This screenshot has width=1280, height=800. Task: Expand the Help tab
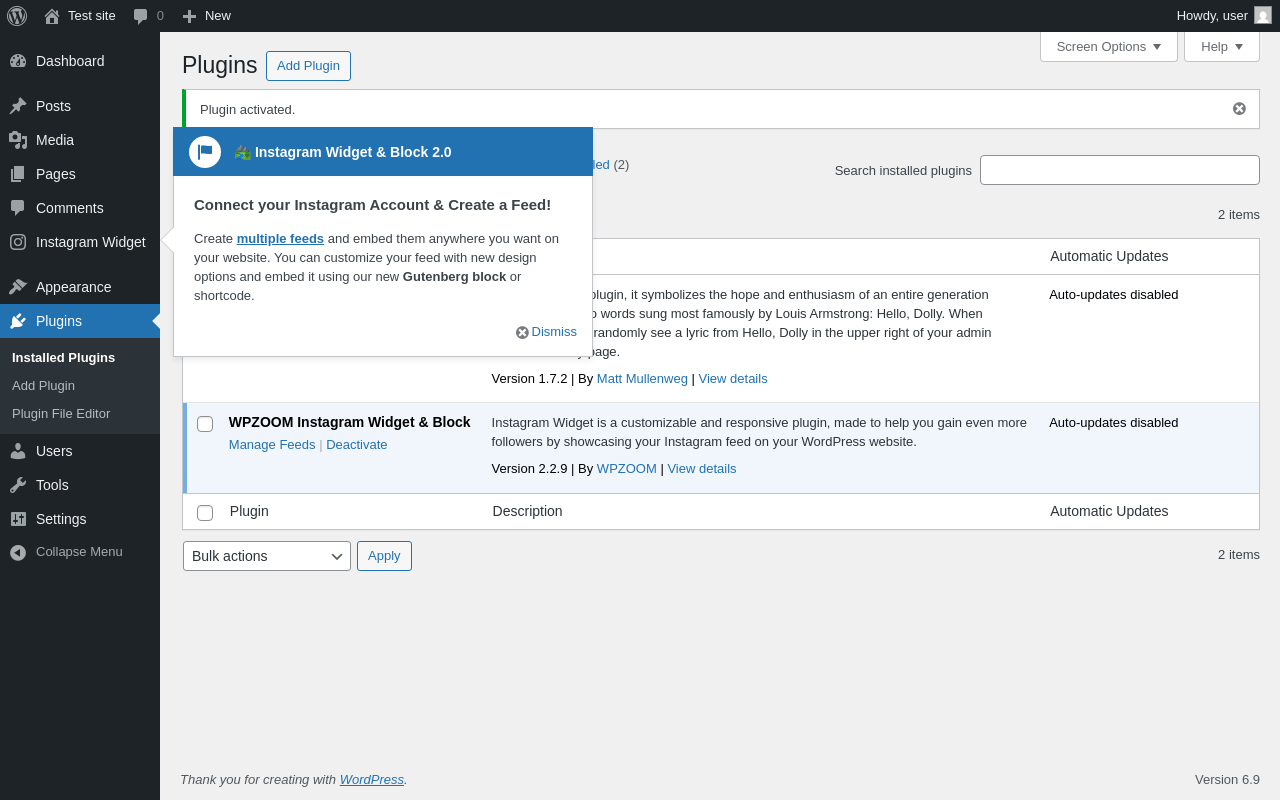(x=1222, y=46)
